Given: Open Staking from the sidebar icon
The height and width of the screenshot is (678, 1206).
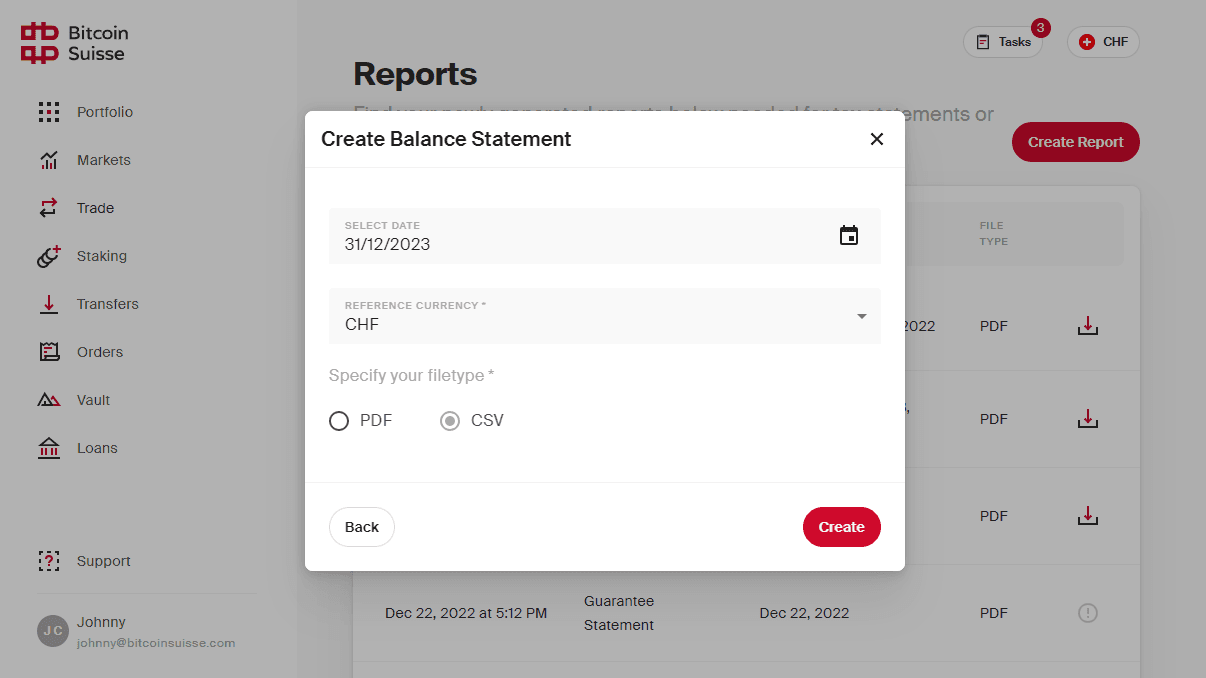Looking at the screenshot, I should click(49, 256).
